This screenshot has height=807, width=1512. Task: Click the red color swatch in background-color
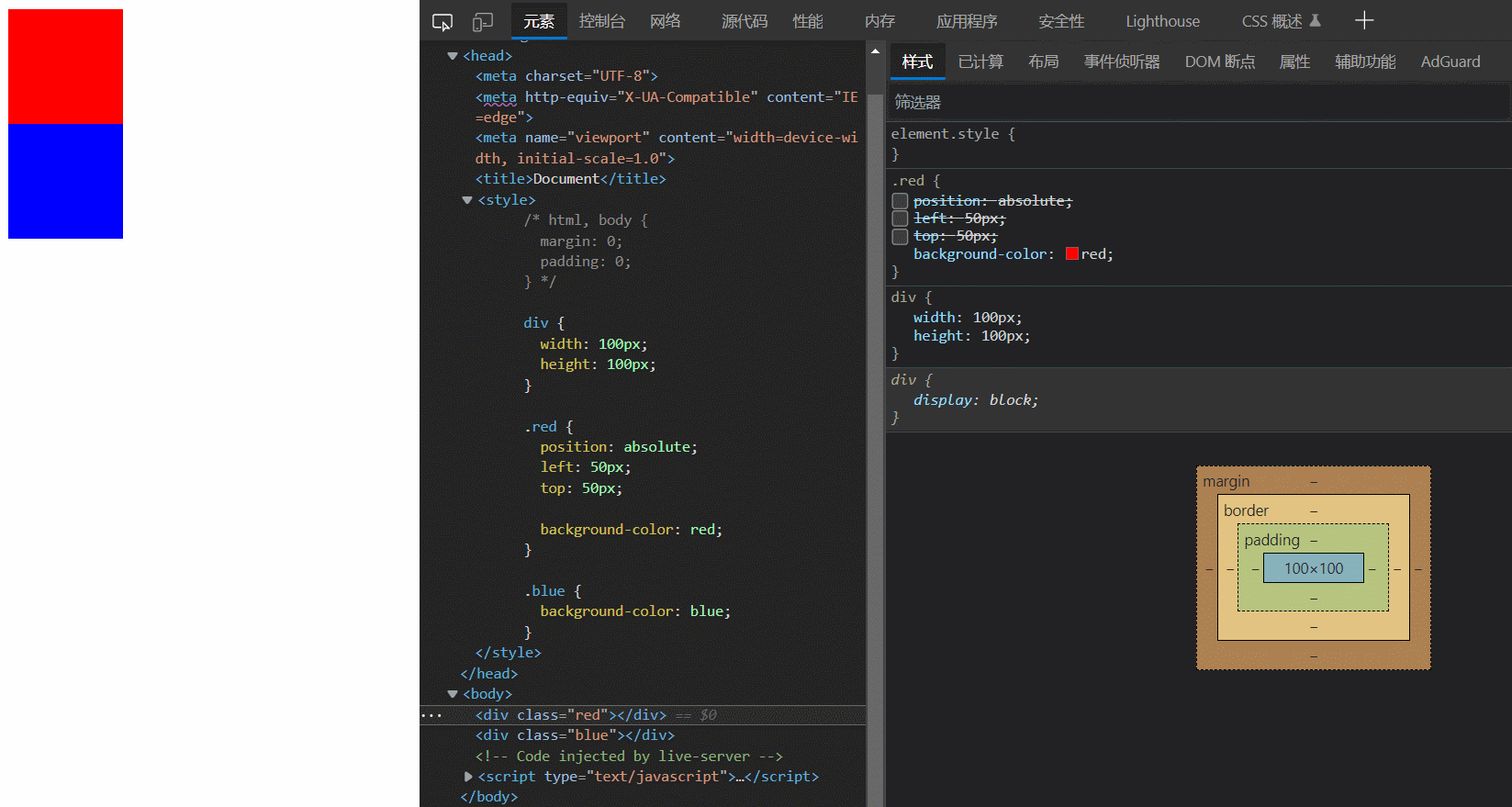pyautogui.click(x=1072, y=254)
